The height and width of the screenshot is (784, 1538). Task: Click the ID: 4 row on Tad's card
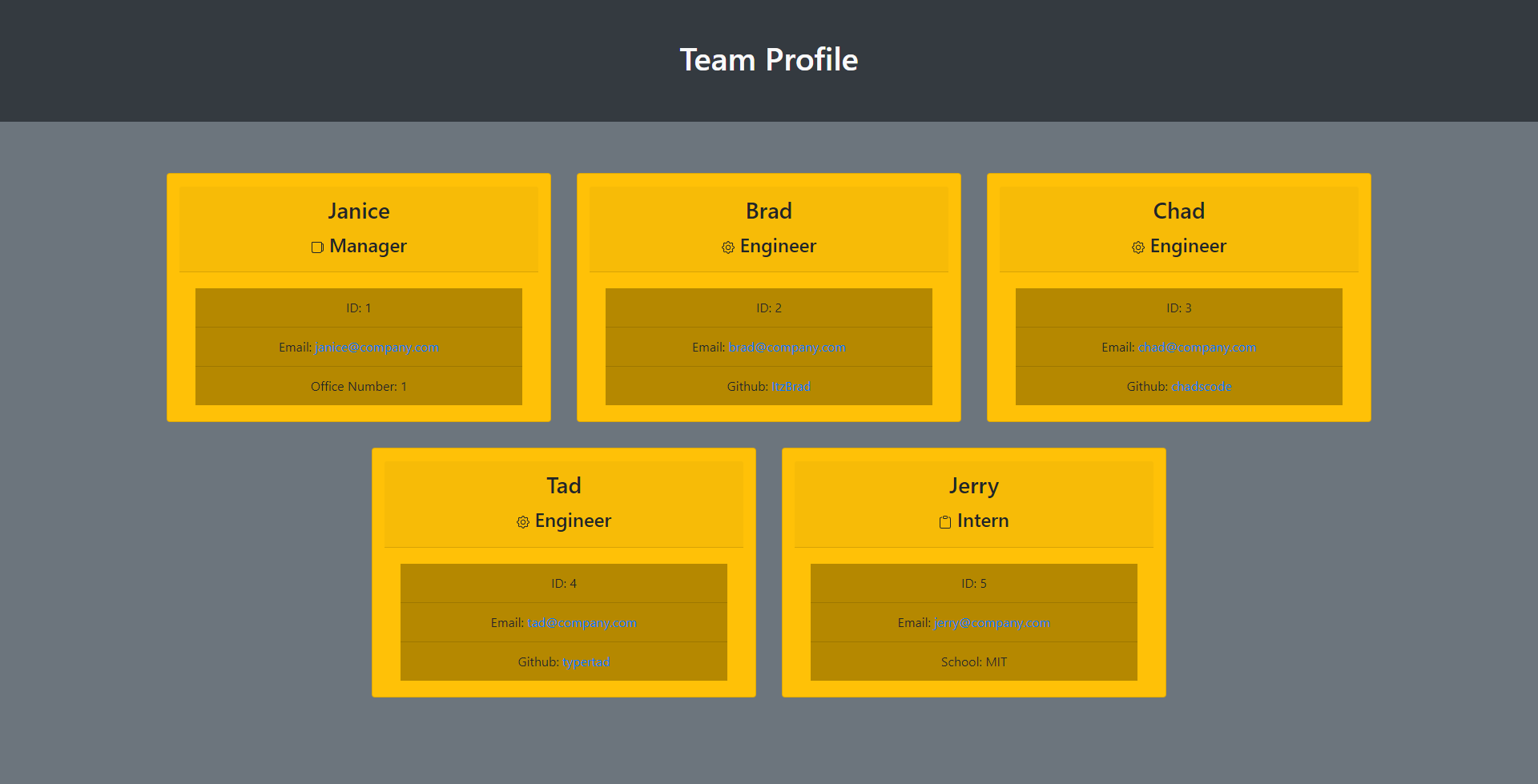(563, 584)
